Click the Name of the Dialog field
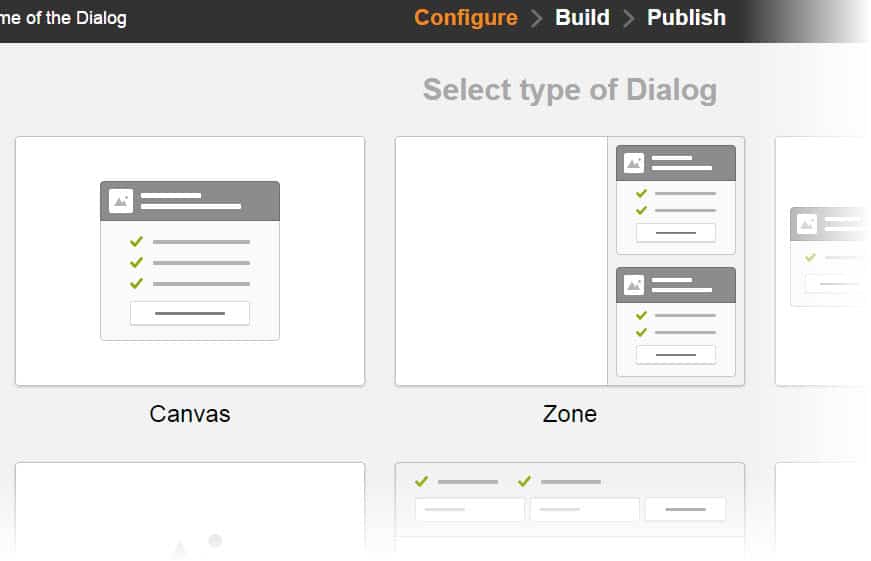This screenshot has height=561, width=871. [63, 18]
